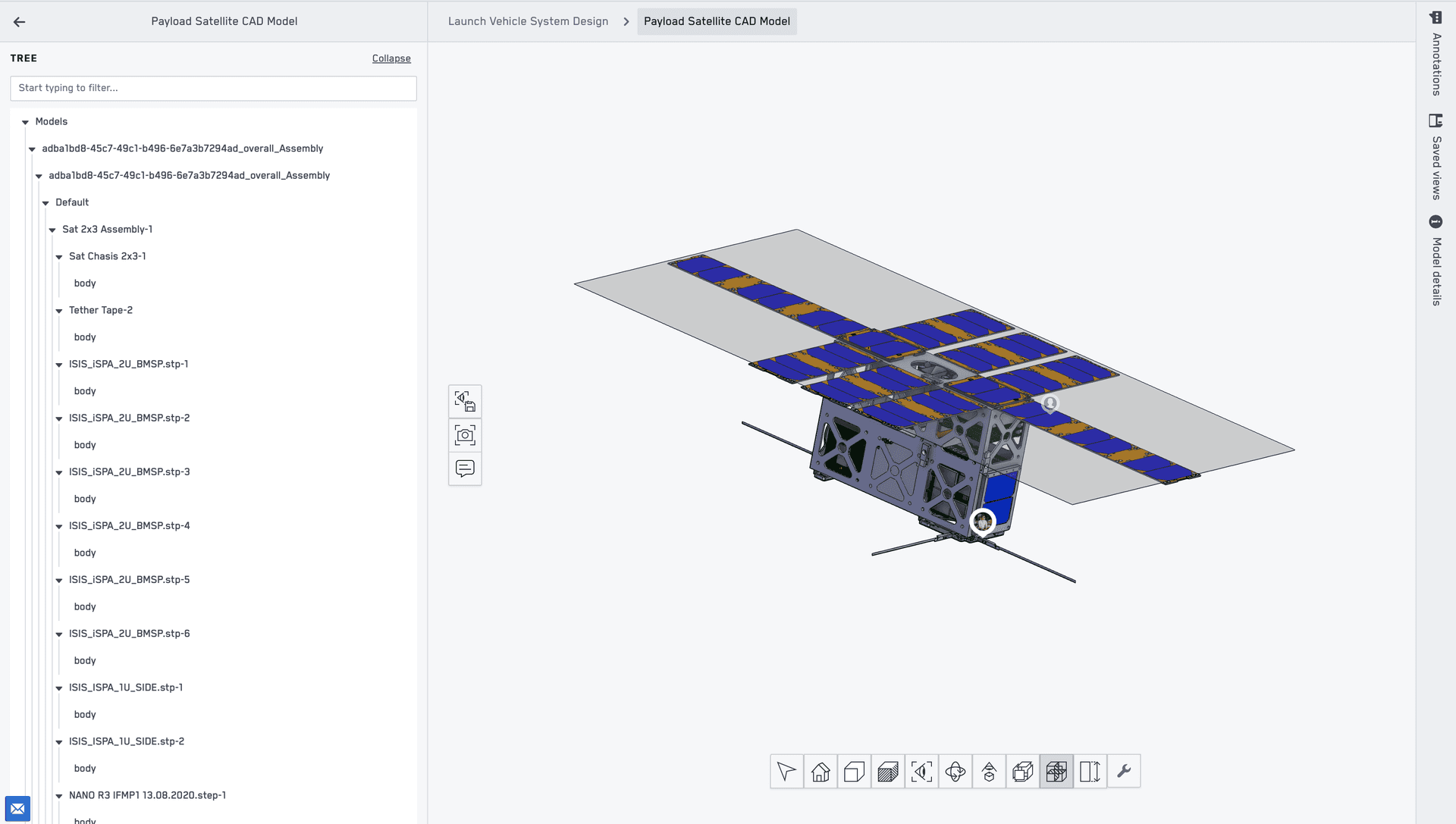The image size is (1456, 824).
Task: Click the Models root label
Action: click(51, 121)
